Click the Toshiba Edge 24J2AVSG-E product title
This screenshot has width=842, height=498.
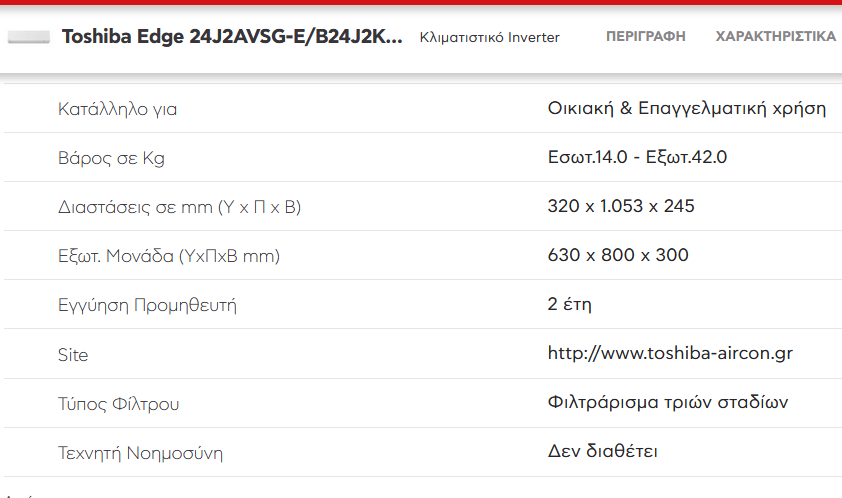tap(232, 37)
